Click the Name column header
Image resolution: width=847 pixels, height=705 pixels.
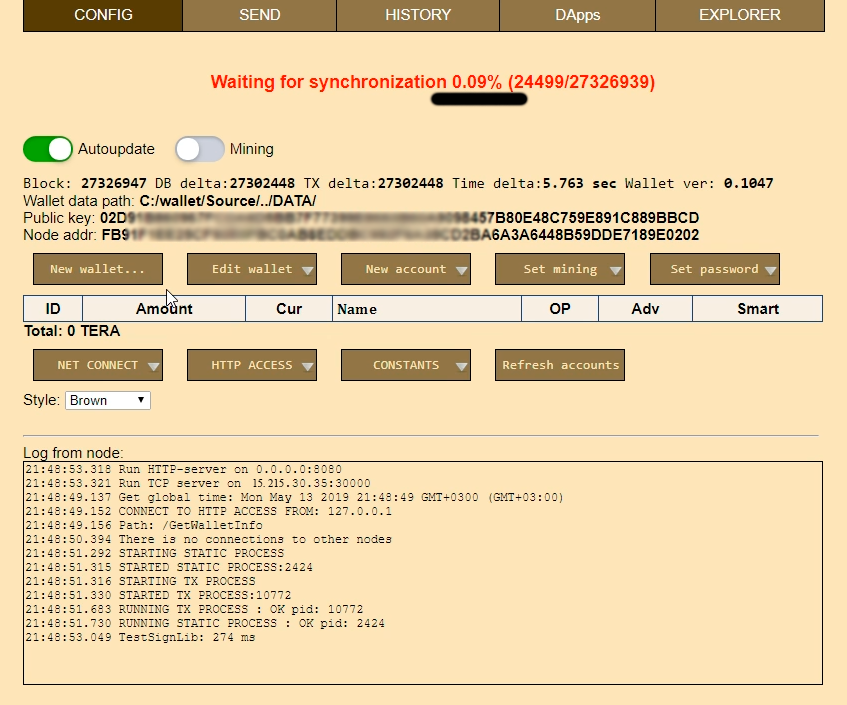pos(427,309)
